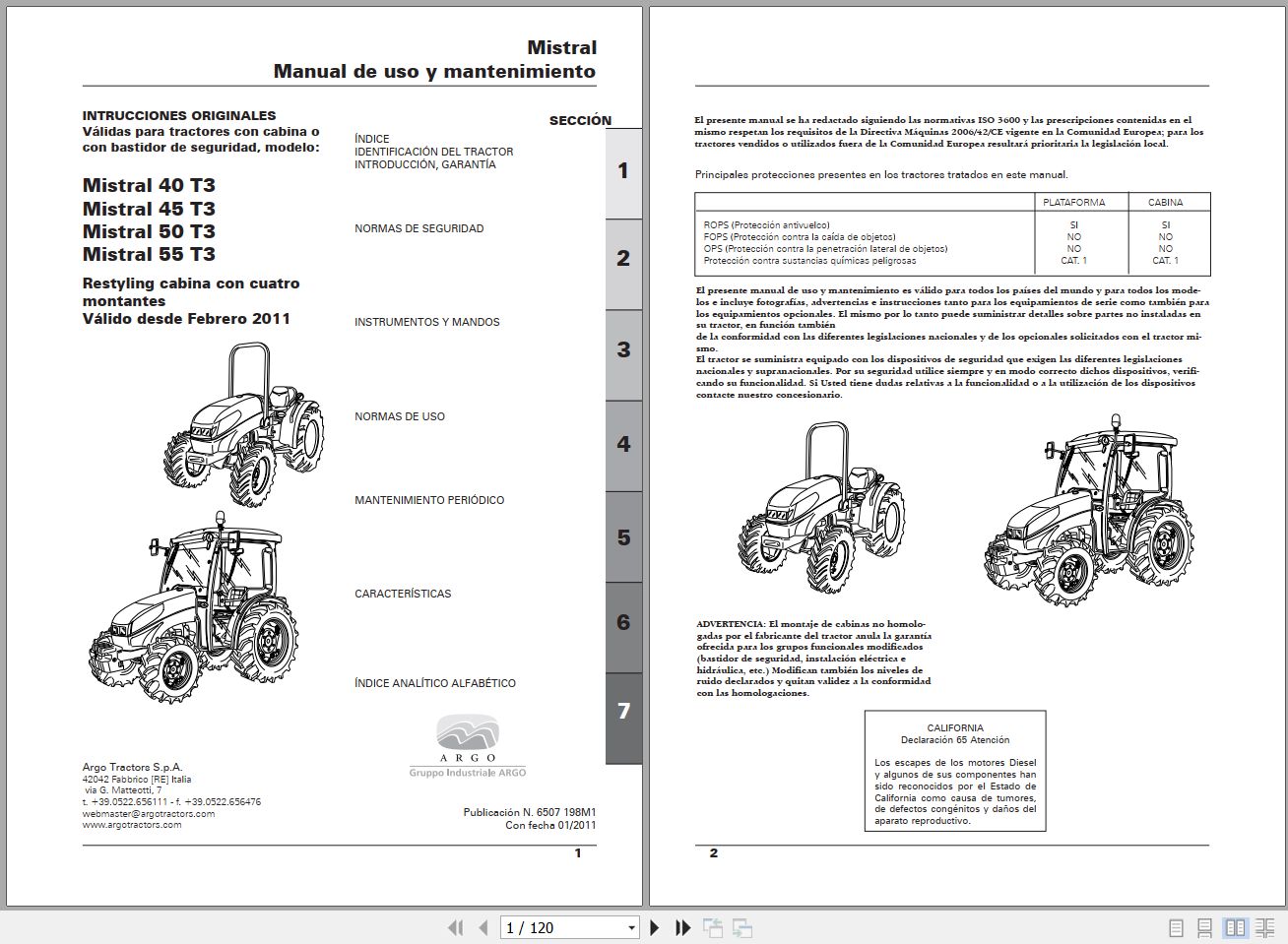Click NORMAS DE SEGURIDAD index entry
The width and height of the screenshot is (1288, 944).
419,228
